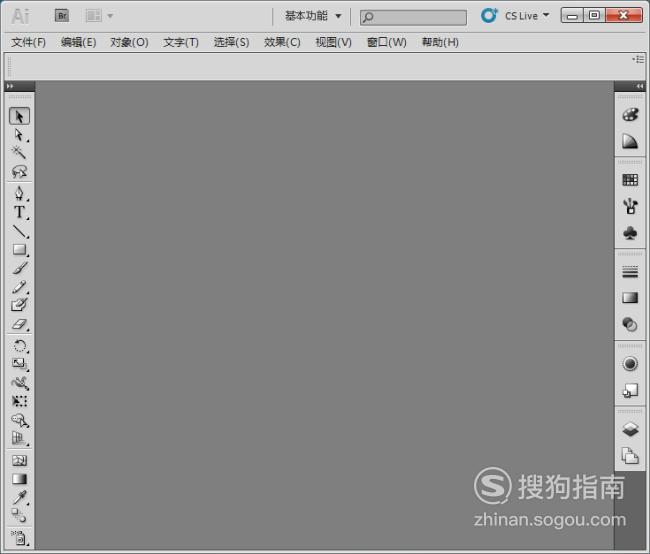Expand the right panel dock arrows

click(x=640, y=86)
